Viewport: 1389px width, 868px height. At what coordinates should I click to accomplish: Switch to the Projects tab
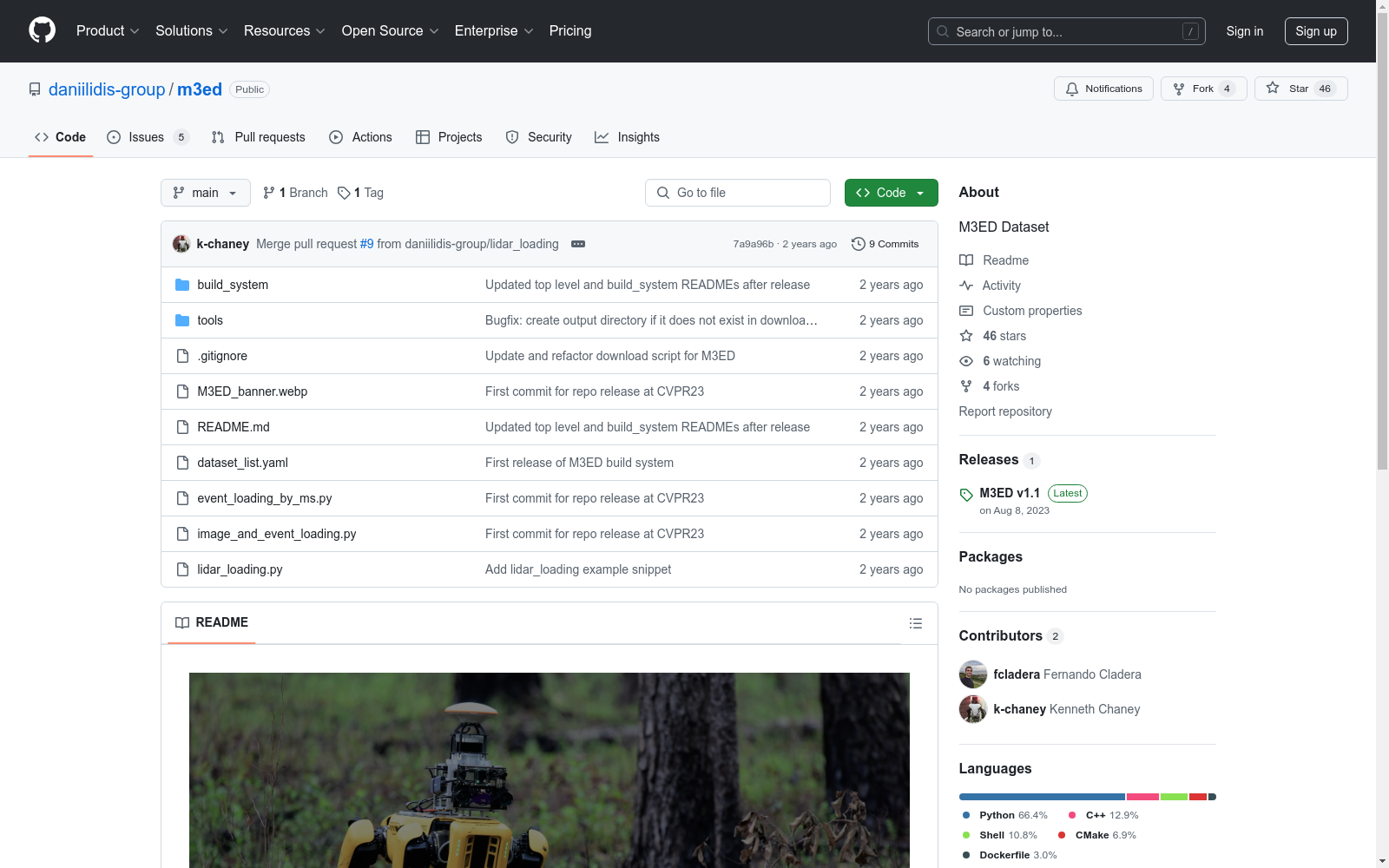(449, 137)
